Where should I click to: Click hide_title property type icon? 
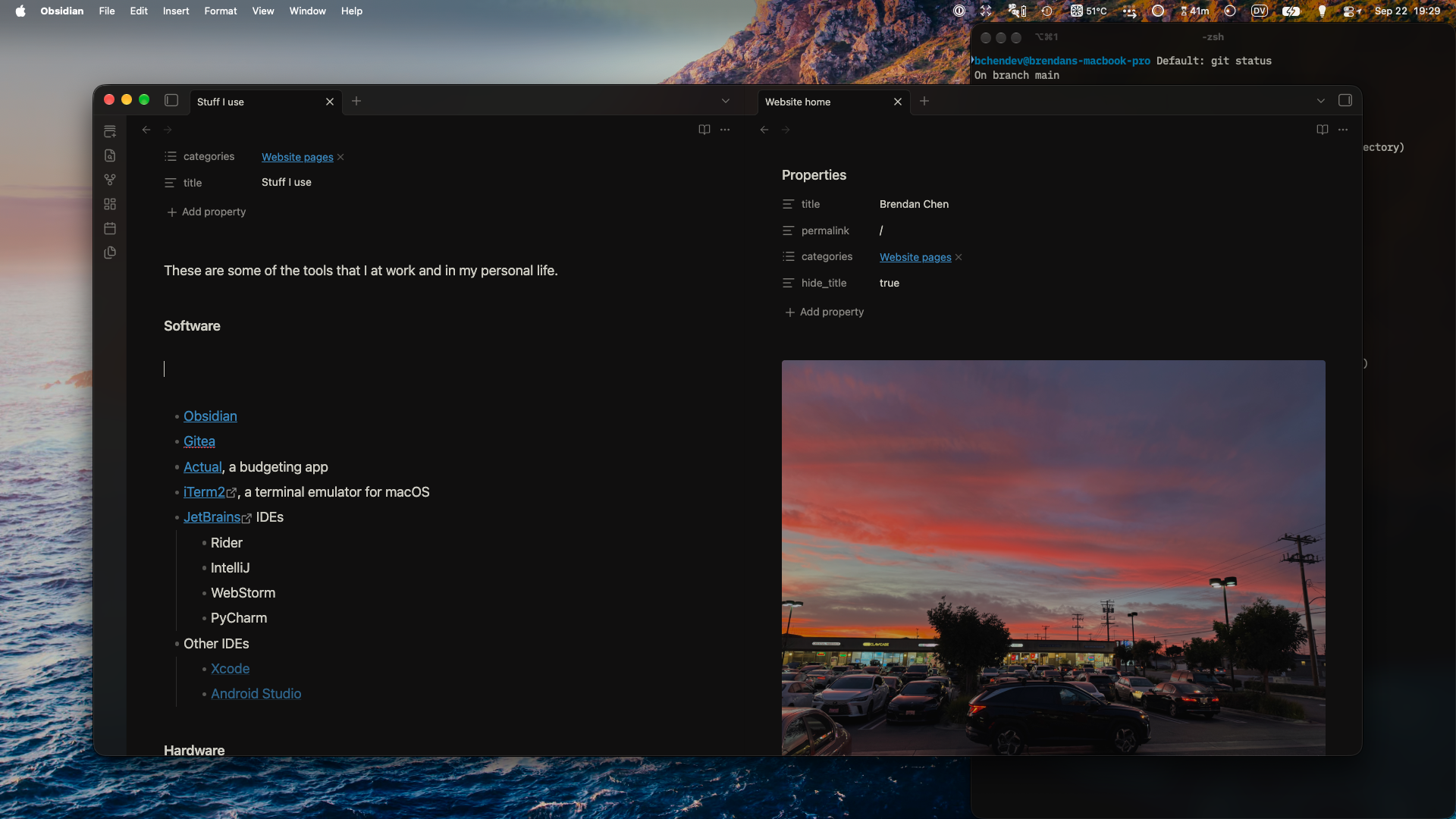[789, 283]
